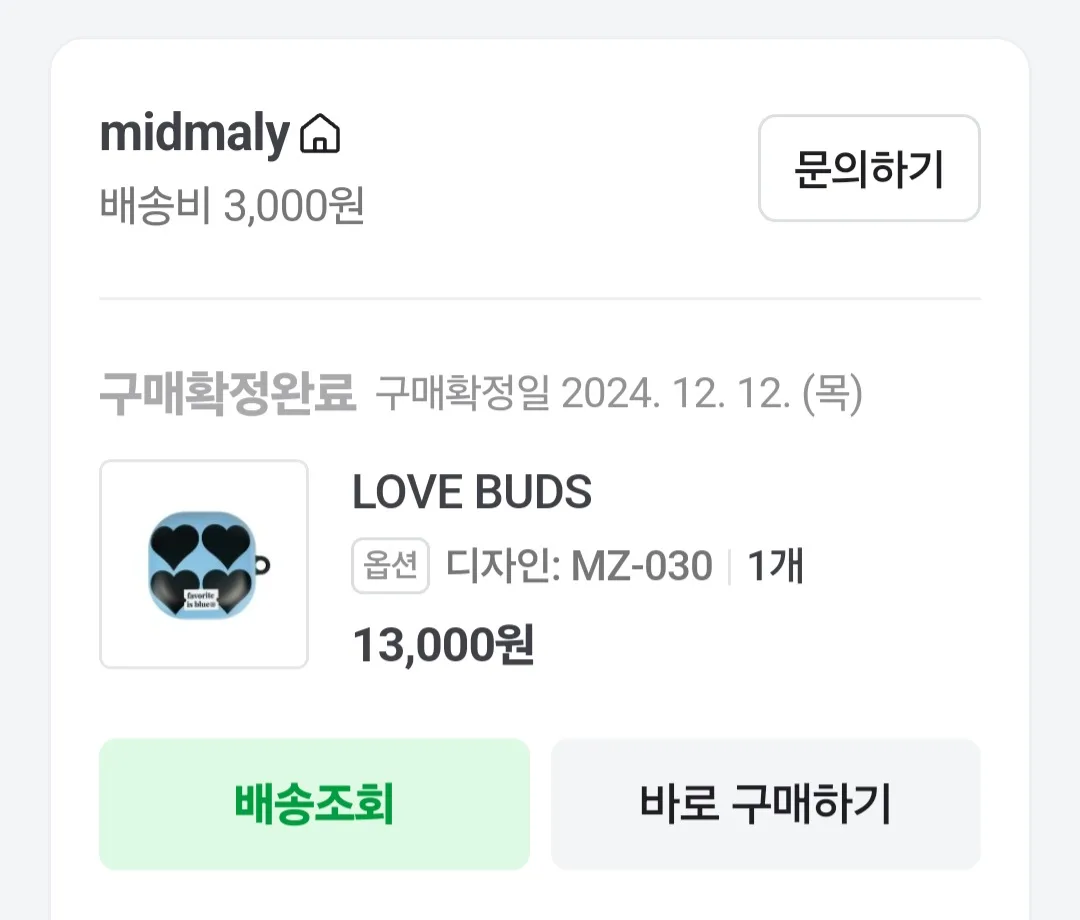
Task: Open the midmaly seller name link
Action: (195, 133)
